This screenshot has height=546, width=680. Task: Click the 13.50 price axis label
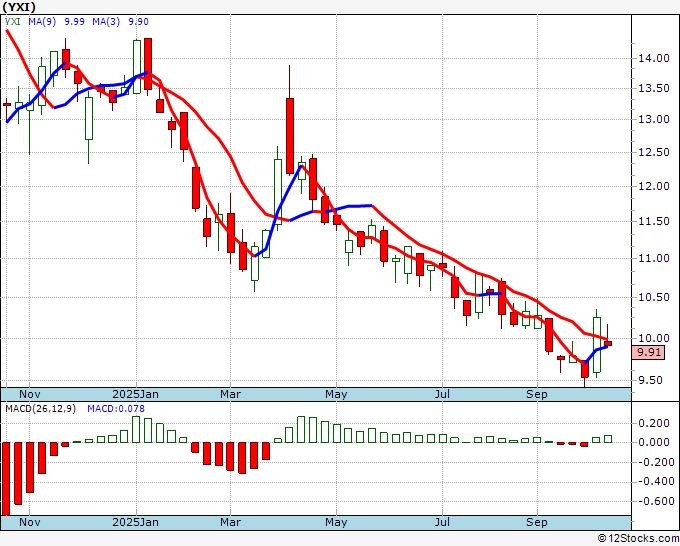click(x=654, y=88)
